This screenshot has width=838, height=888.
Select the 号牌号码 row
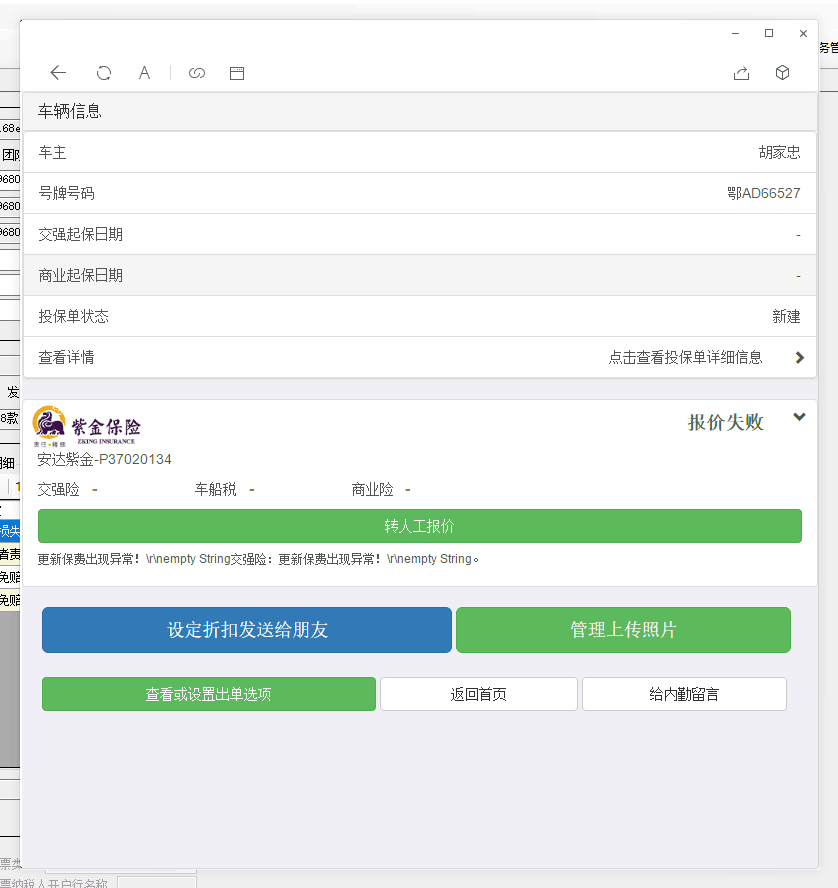419,193
